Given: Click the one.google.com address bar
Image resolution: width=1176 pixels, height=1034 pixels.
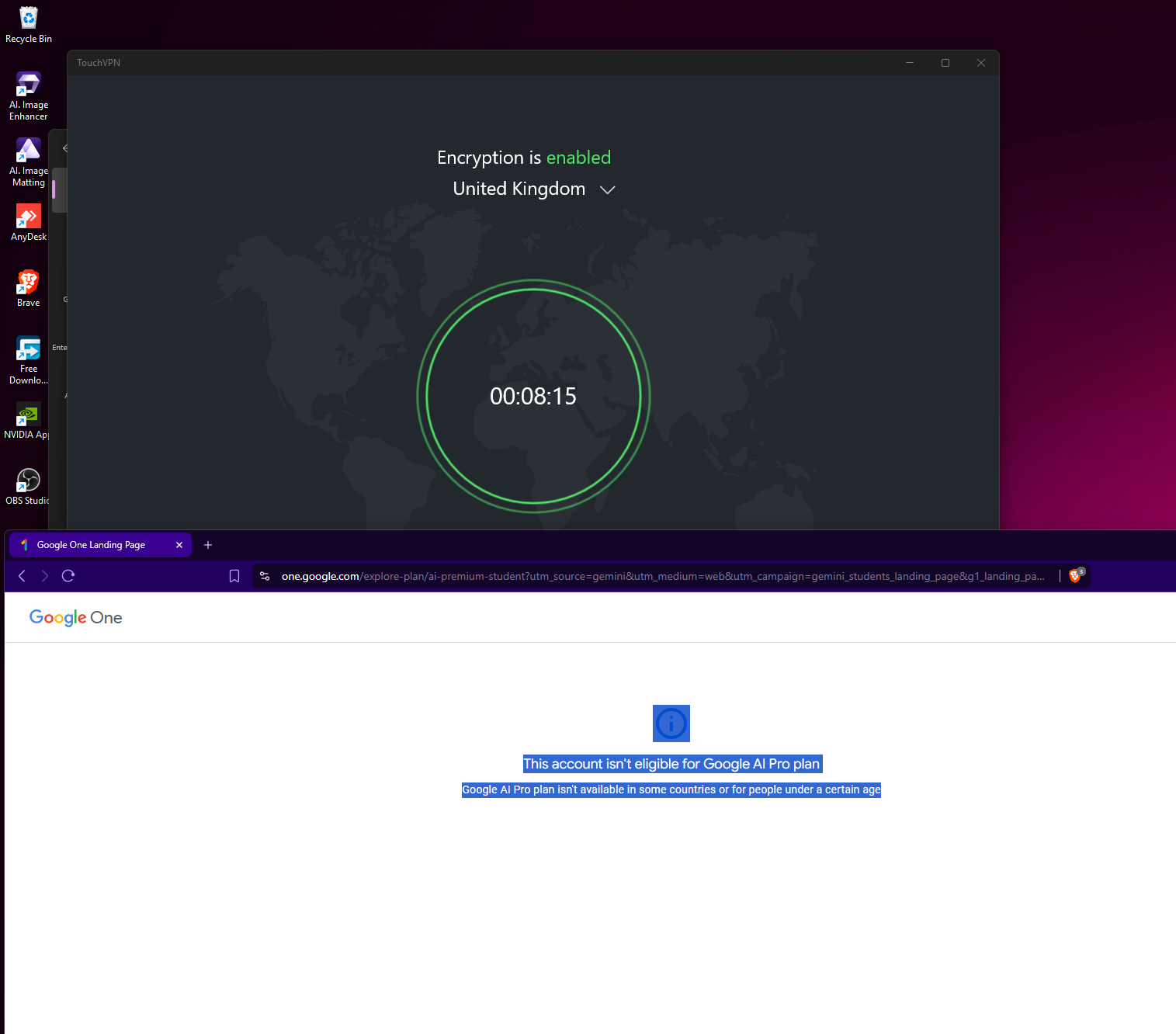Looking at the screenshot, I should tap(660, 576).
